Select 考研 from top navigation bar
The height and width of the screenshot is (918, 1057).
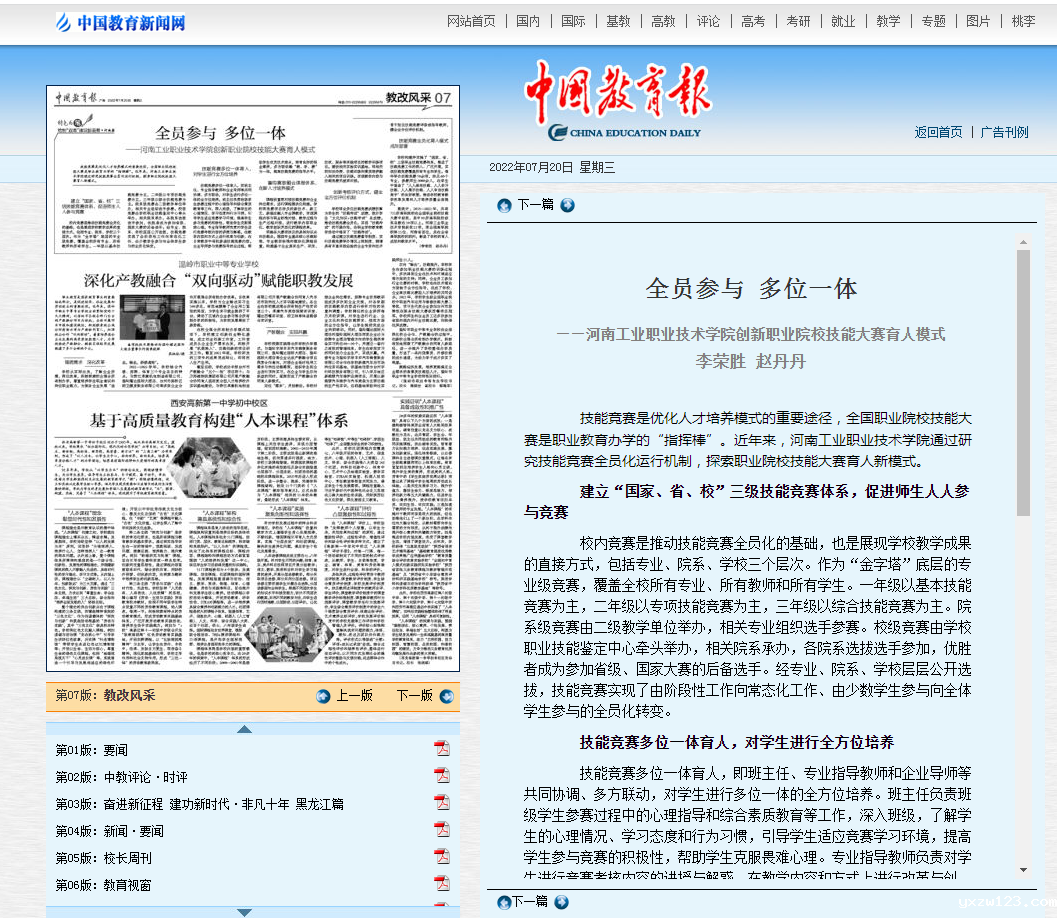[798, 21]
